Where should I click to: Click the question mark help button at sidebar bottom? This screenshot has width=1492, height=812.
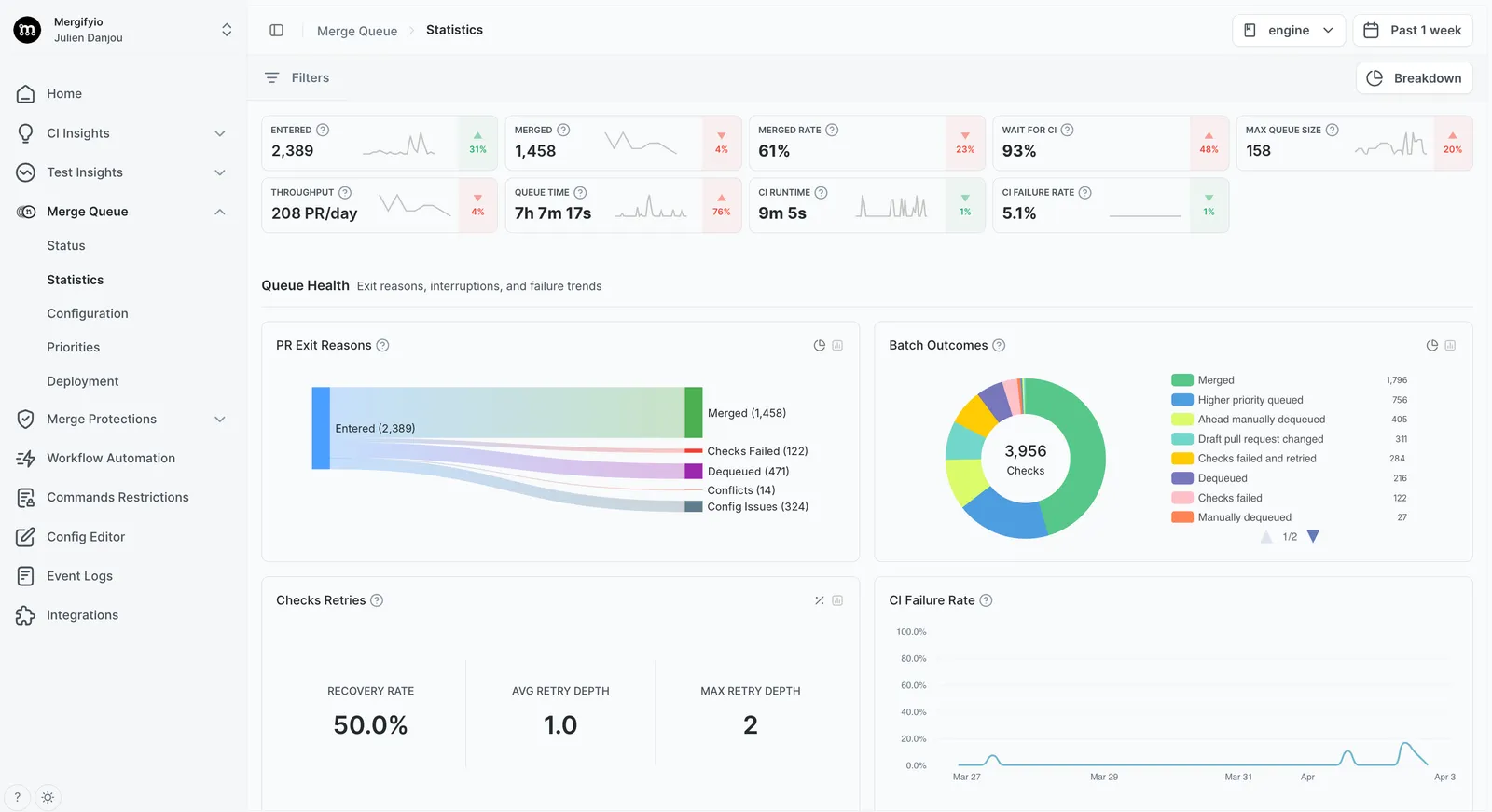(17, 797)
